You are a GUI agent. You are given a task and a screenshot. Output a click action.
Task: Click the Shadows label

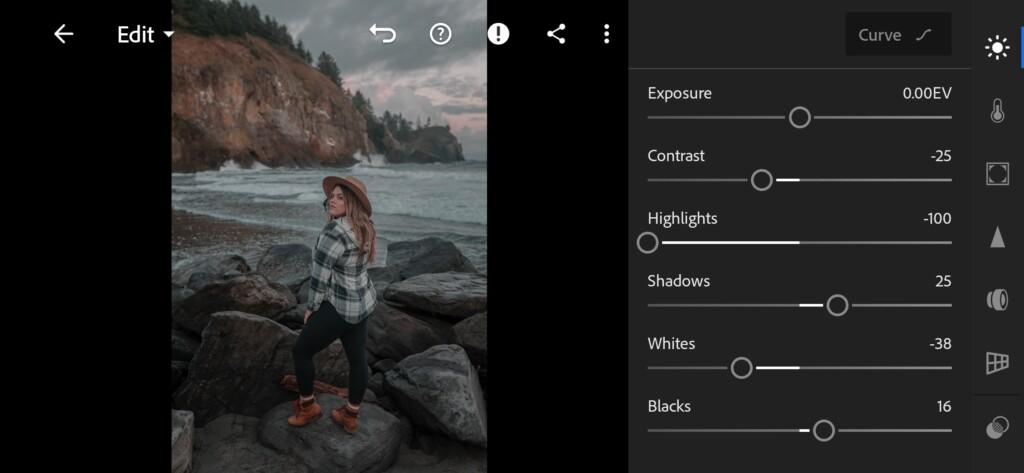[x=679, y=282]
